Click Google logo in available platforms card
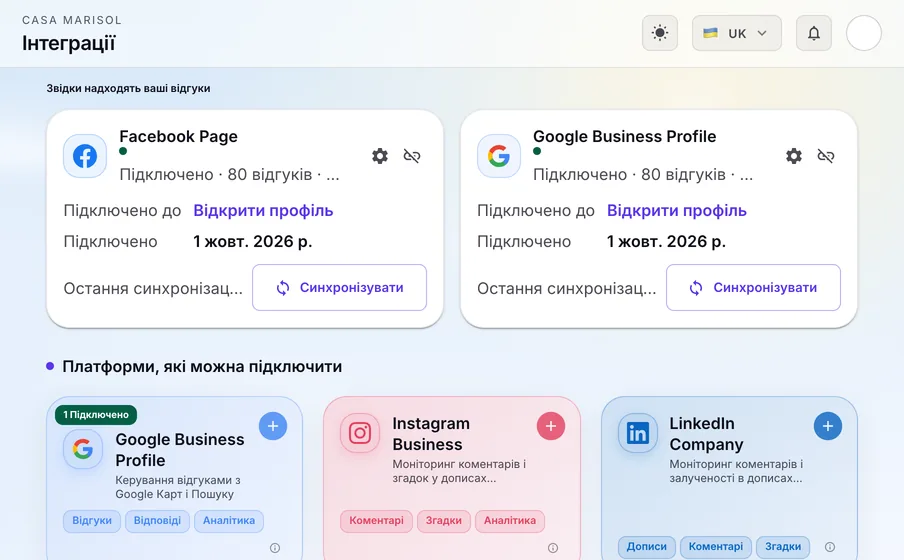This screenshot has height=560, width=904. pos(82,449)
